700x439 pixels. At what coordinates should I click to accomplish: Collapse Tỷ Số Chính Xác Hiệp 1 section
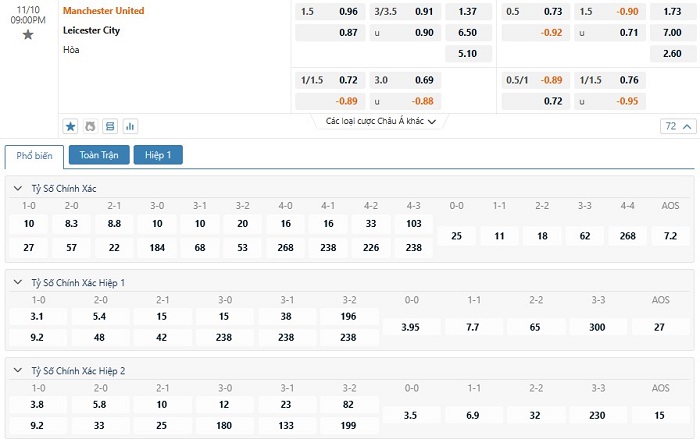click(x=18, y=282)
